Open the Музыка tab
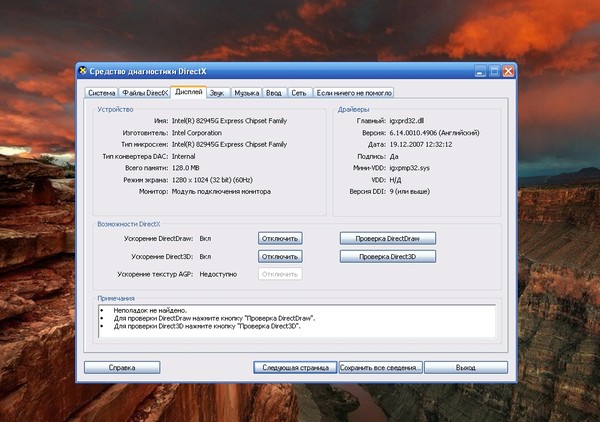The image size is (600, 422). point(248,92)
